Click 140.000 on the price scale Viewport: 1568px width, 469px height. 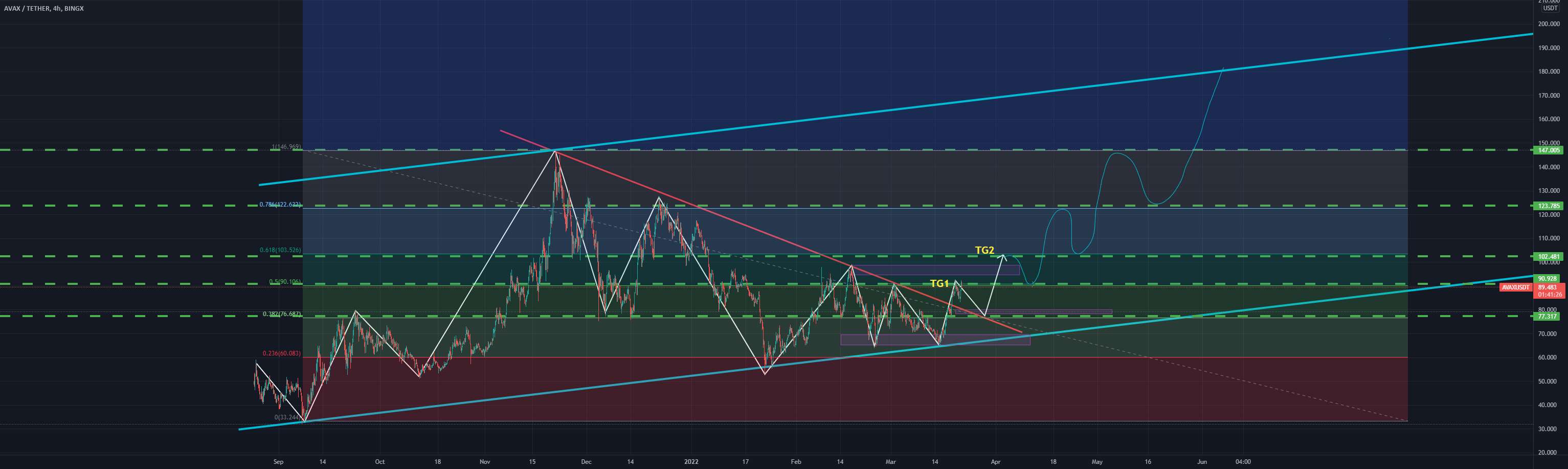tap(1548, 167)
